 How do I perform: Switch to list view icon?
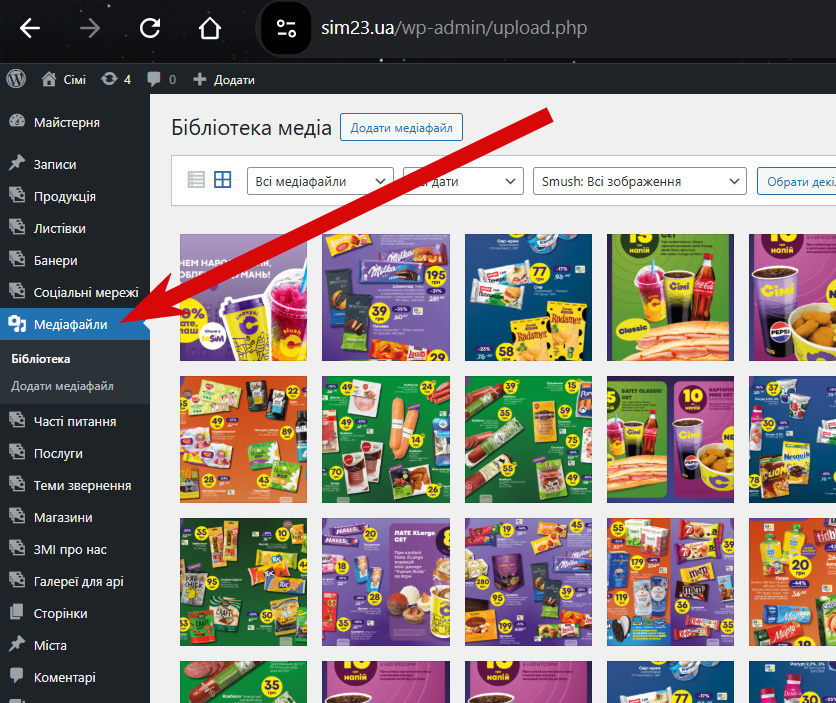pyautogui.click(x=196, y=180)
